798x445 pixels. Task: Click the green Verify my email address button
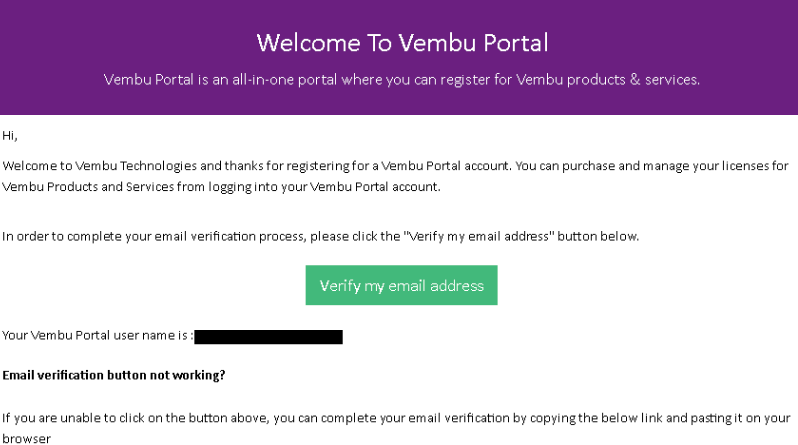pyautogui.click(x=401, y=285)
